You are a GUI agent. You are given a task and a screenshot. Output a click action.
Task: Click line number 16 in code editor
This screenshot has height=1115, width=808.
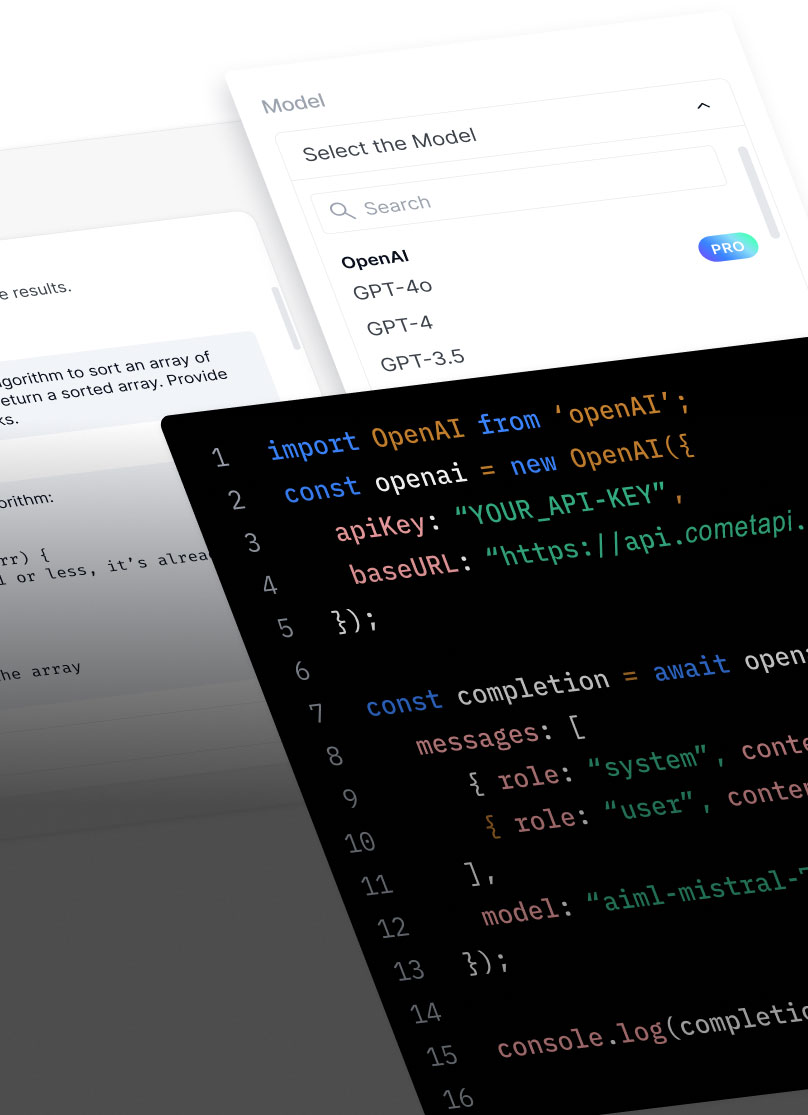click(457, 1098)
